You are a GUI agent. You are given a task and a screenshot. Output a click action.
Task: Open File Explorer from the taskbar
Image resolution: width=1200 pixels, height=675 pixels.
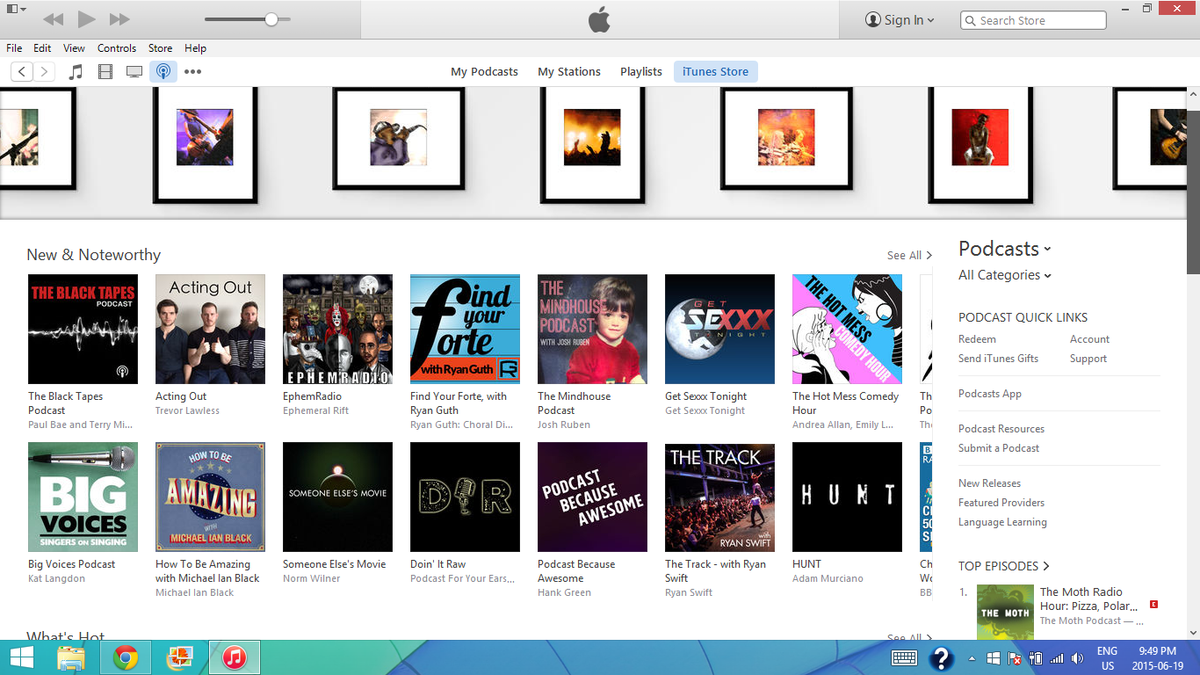[71, 657]
